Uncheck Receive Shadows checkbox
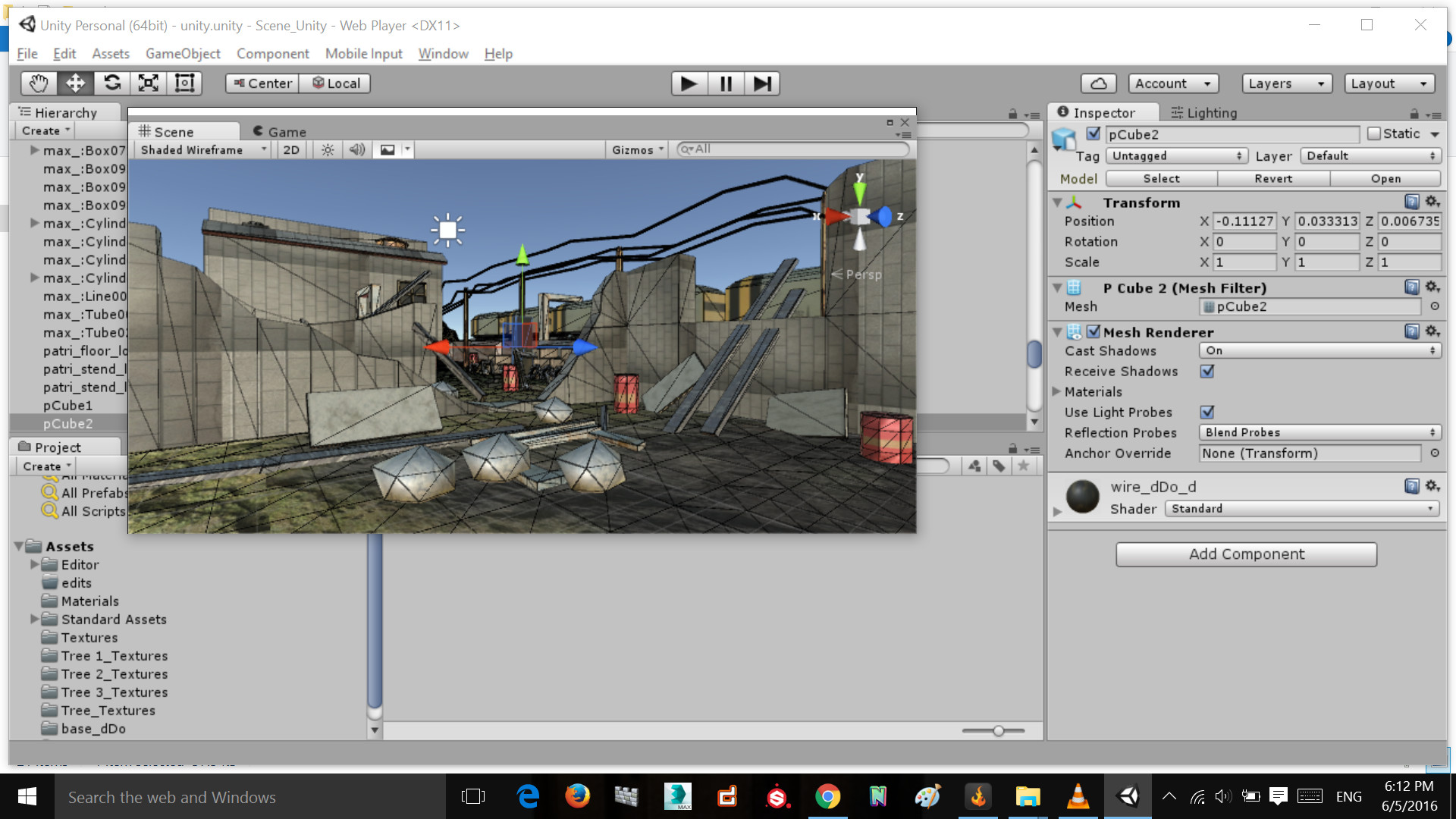The width and height of the screenshot is (1456, 819). point(1207,372)
